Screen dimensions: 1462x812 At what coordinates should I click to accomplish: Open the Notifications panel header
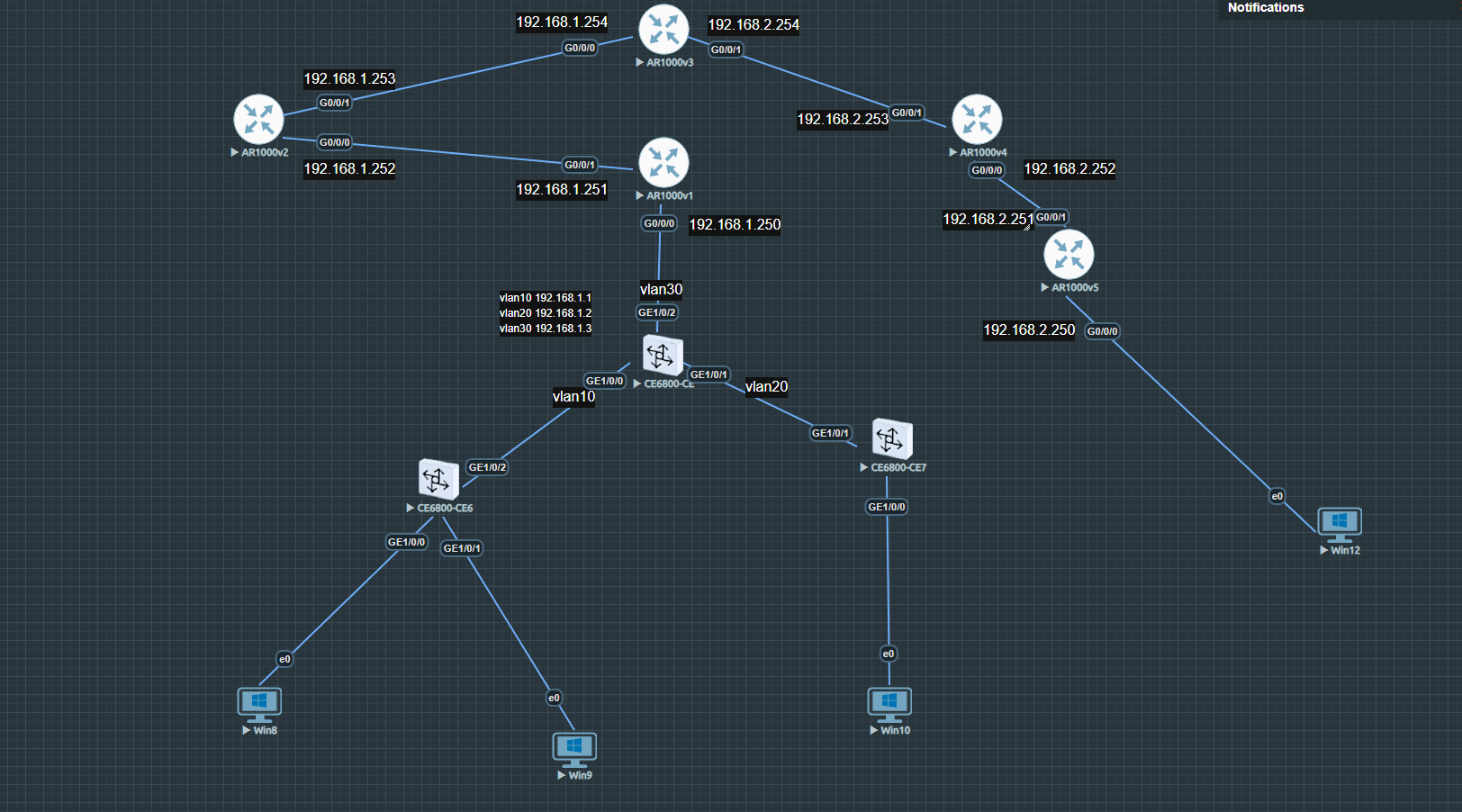click(1265, 8)
